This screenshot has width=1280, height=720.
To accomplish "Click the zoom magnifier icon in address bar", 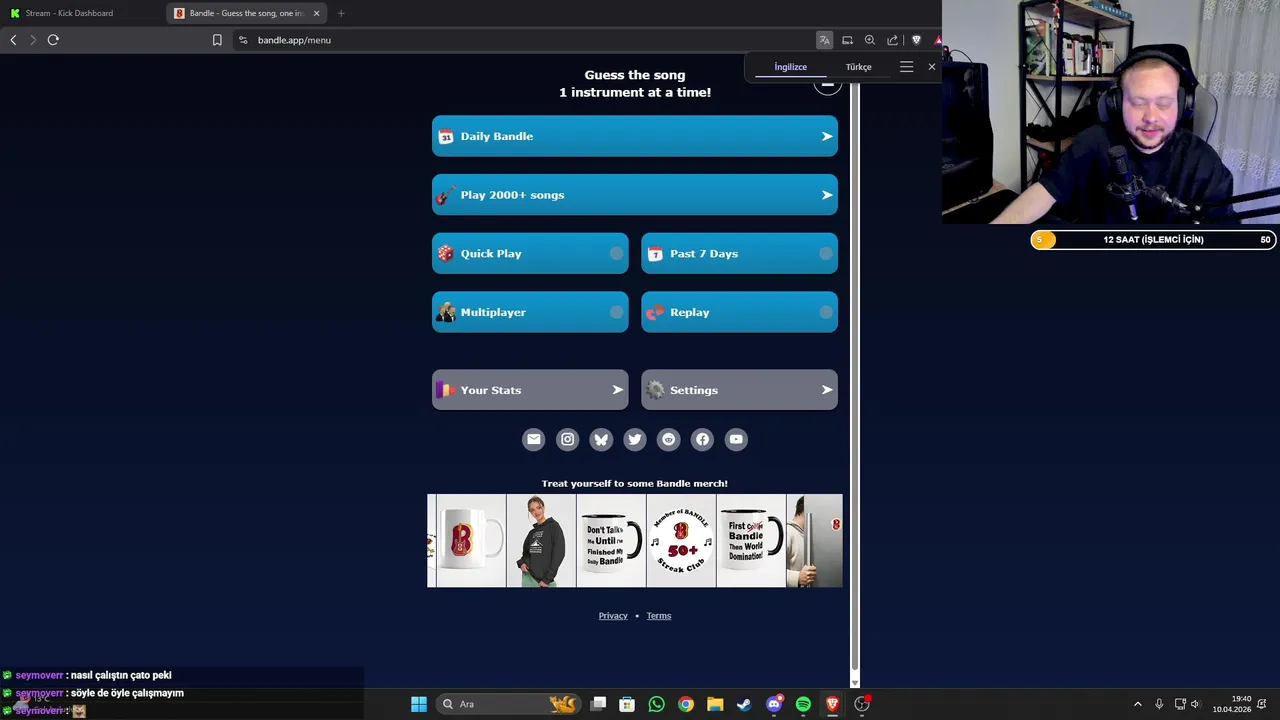I will [x=870, y=40].
